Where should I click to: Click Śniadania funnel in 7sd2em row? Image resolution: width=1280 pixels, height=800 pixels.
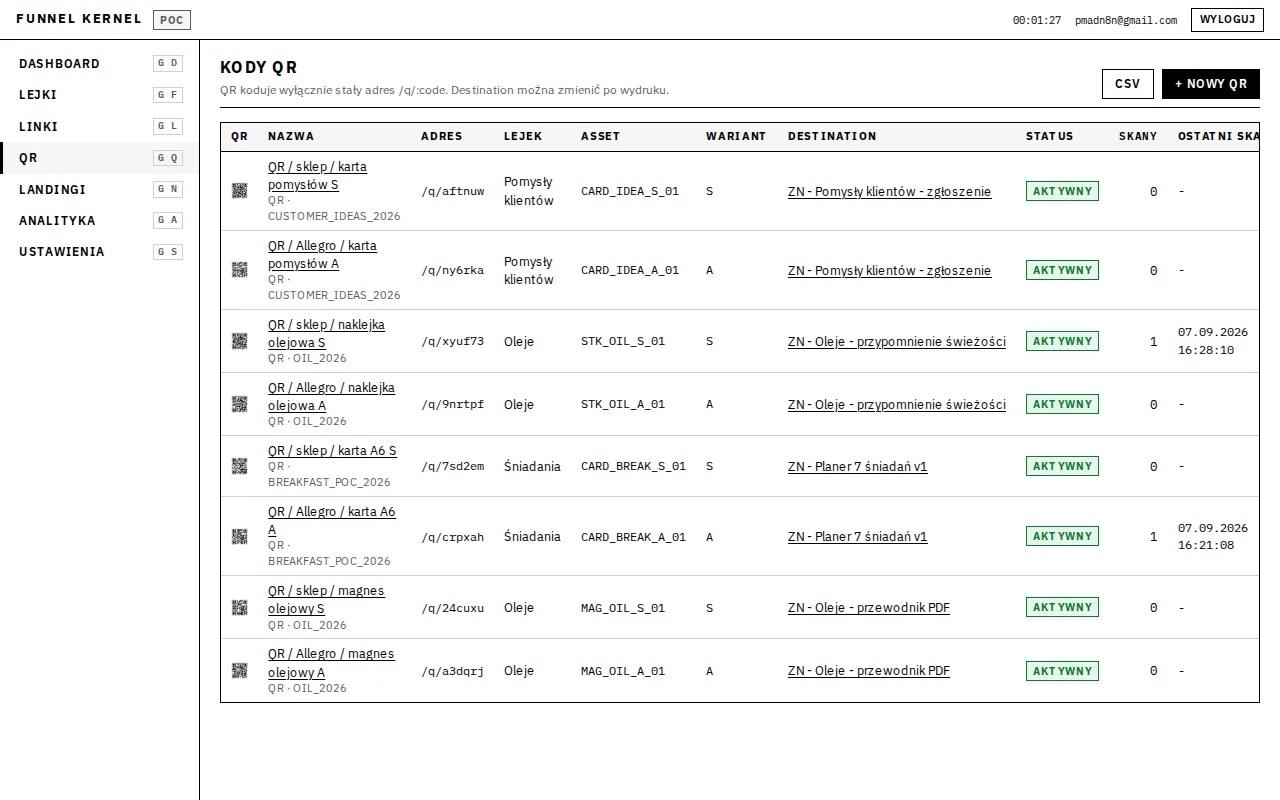[x=532, y=466]
